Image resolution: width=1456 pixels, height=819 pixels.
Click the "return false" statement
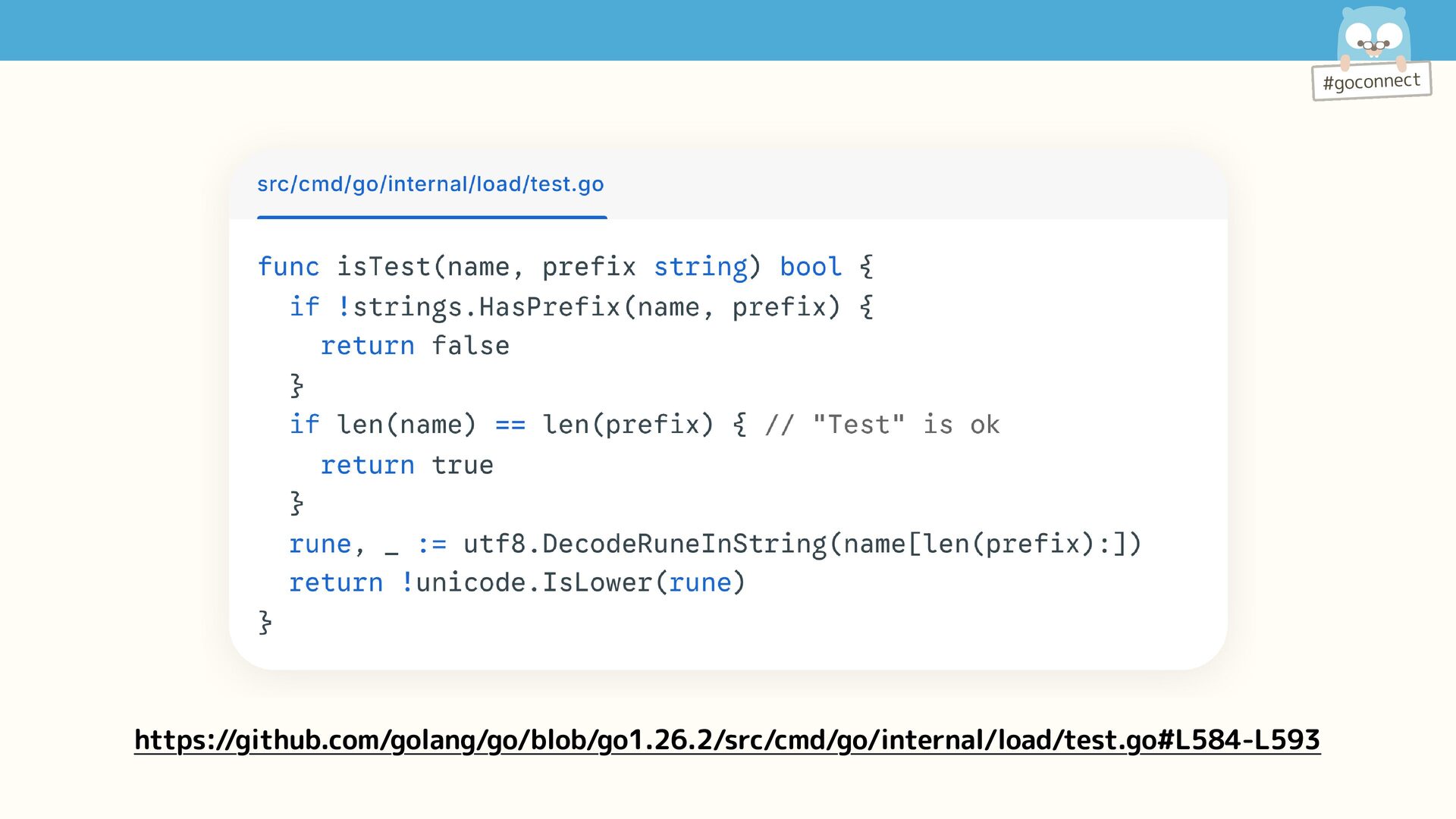(414, 346)
